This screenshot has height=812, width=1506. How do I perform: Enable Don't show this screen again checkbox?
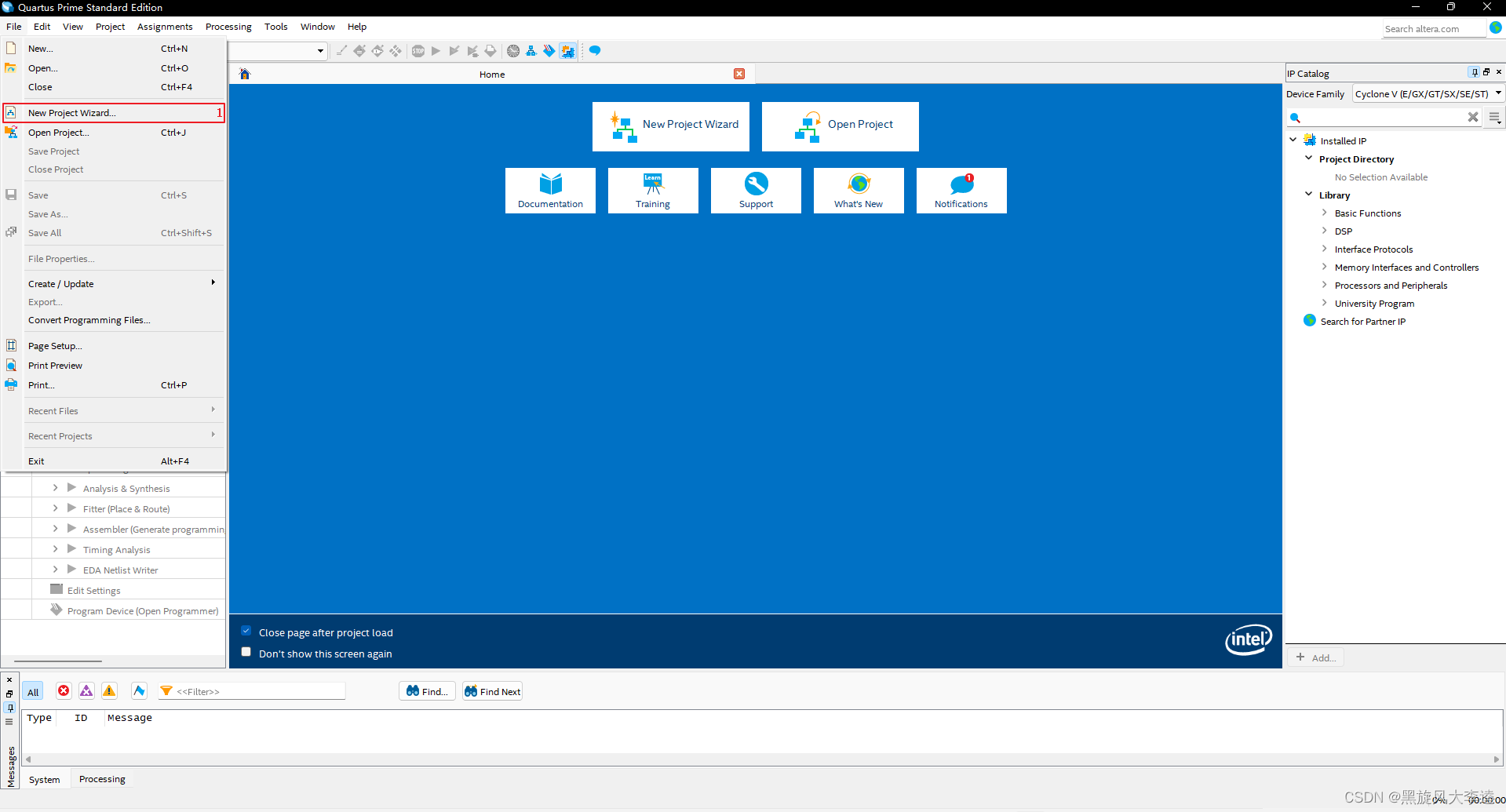pos(246,652)
